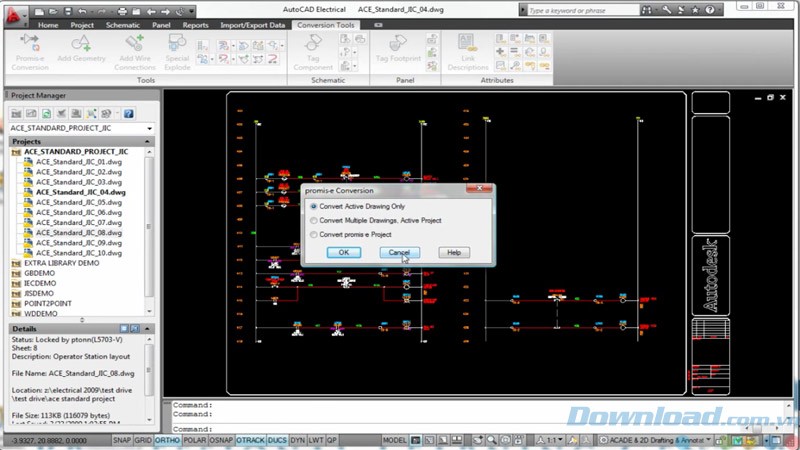Click the keyword search input field

click(582, 10)
